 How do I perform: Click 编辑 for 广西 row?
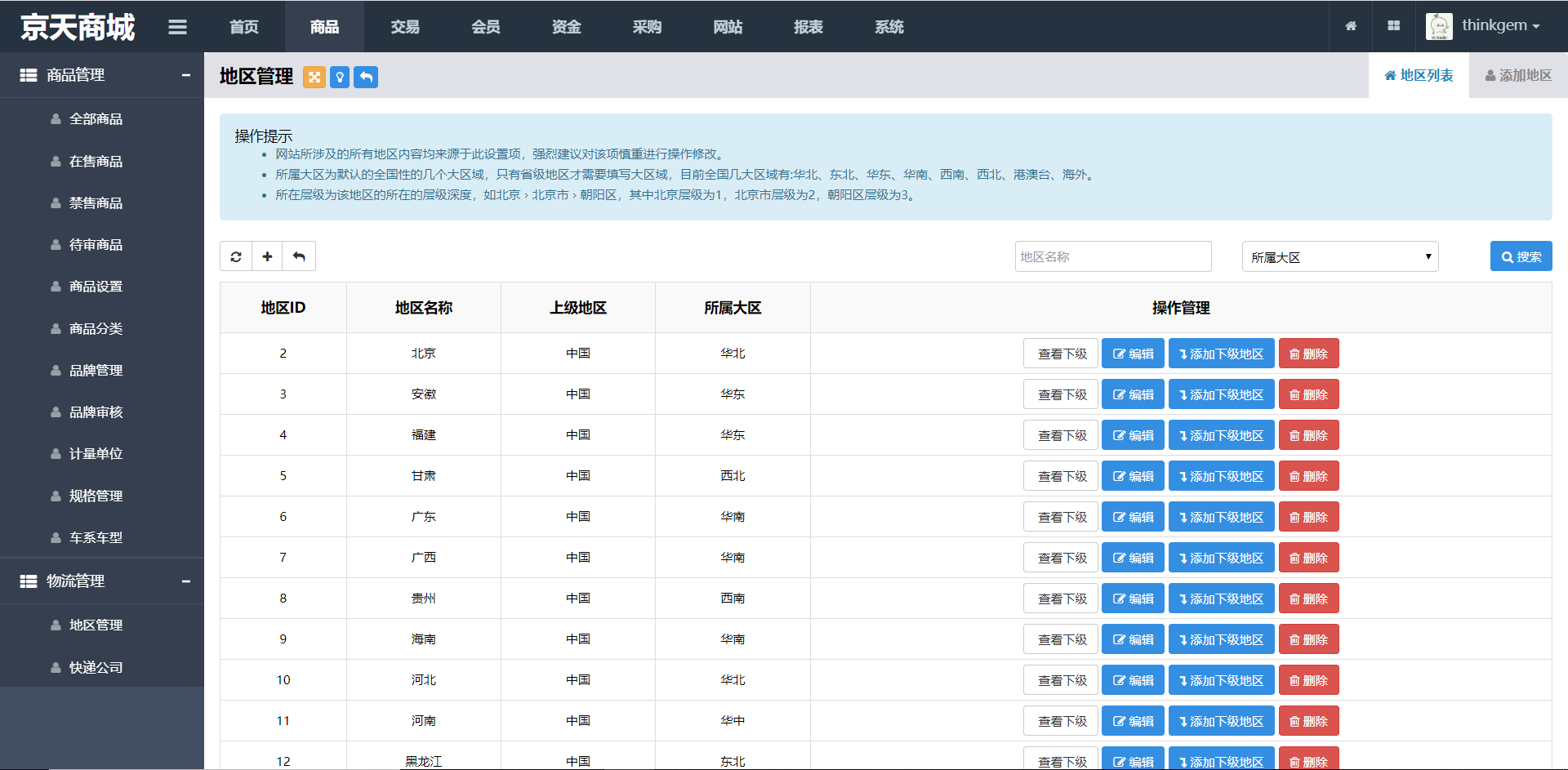click(x=1133, y=558)
